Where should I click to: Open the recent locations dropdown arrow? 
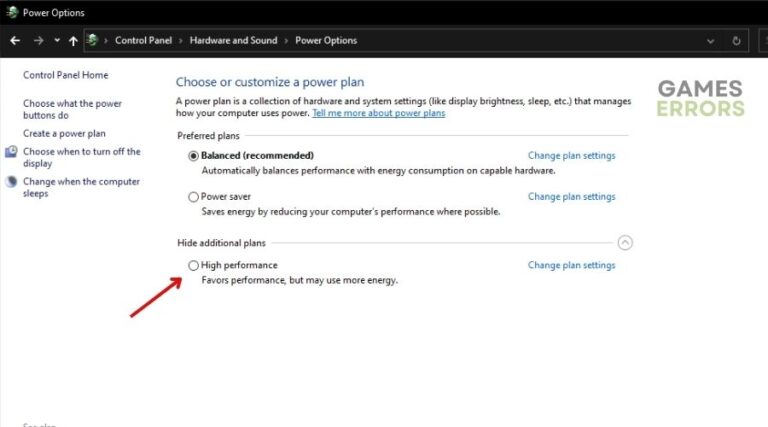57,41
